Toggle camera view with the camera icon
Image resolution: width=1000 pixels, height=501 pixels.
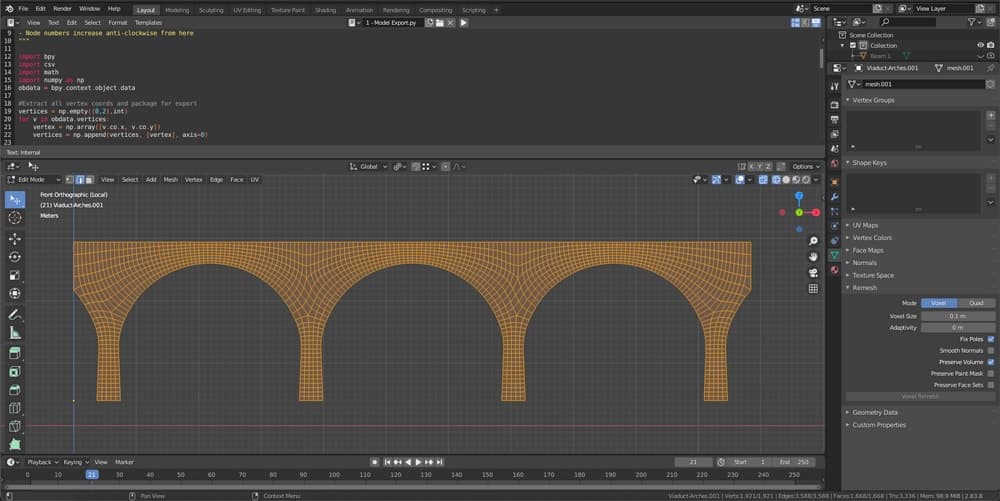coord(813,272)
